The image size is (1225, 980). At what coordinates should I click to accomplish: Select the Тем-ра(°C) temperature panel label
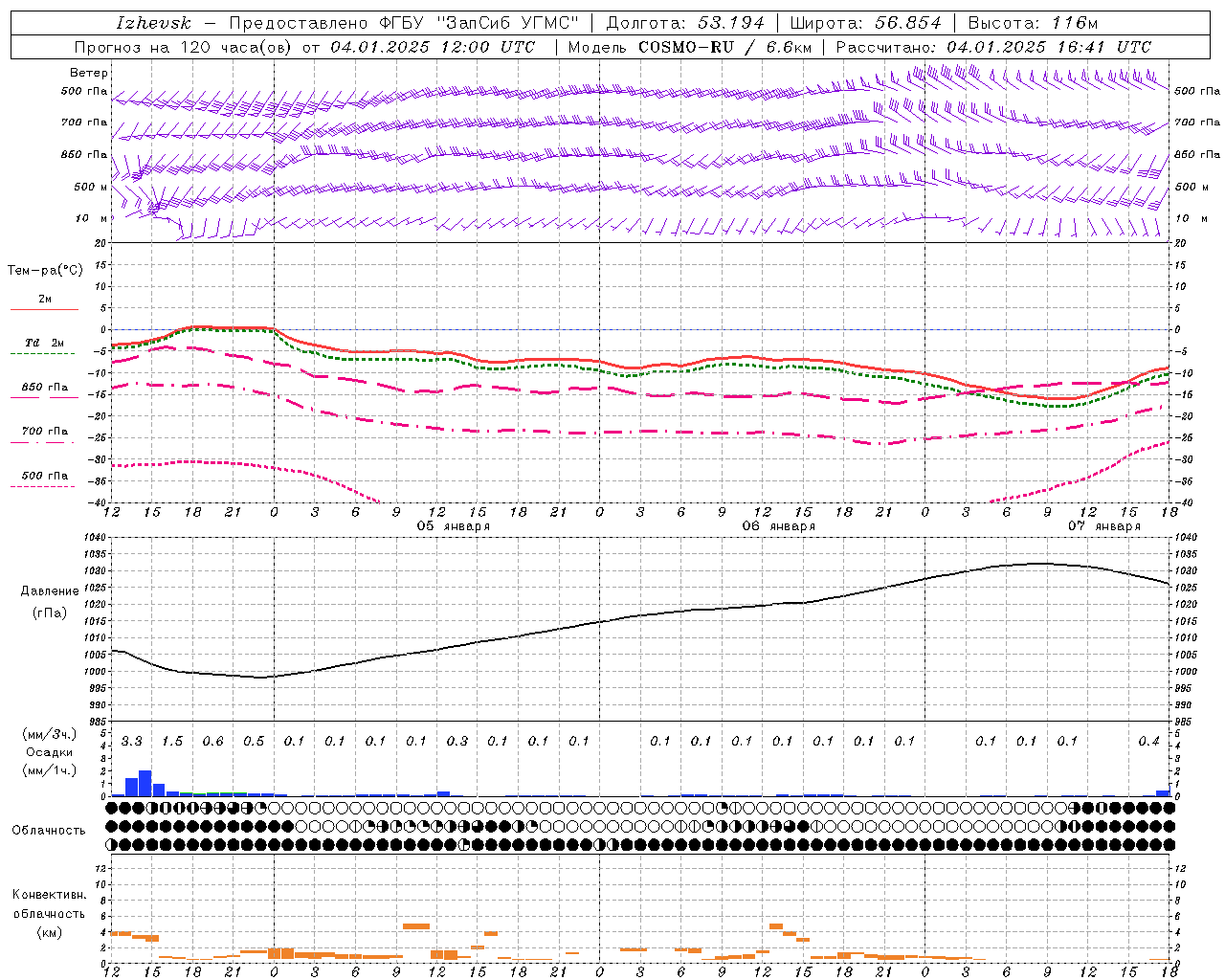[45, 271]
